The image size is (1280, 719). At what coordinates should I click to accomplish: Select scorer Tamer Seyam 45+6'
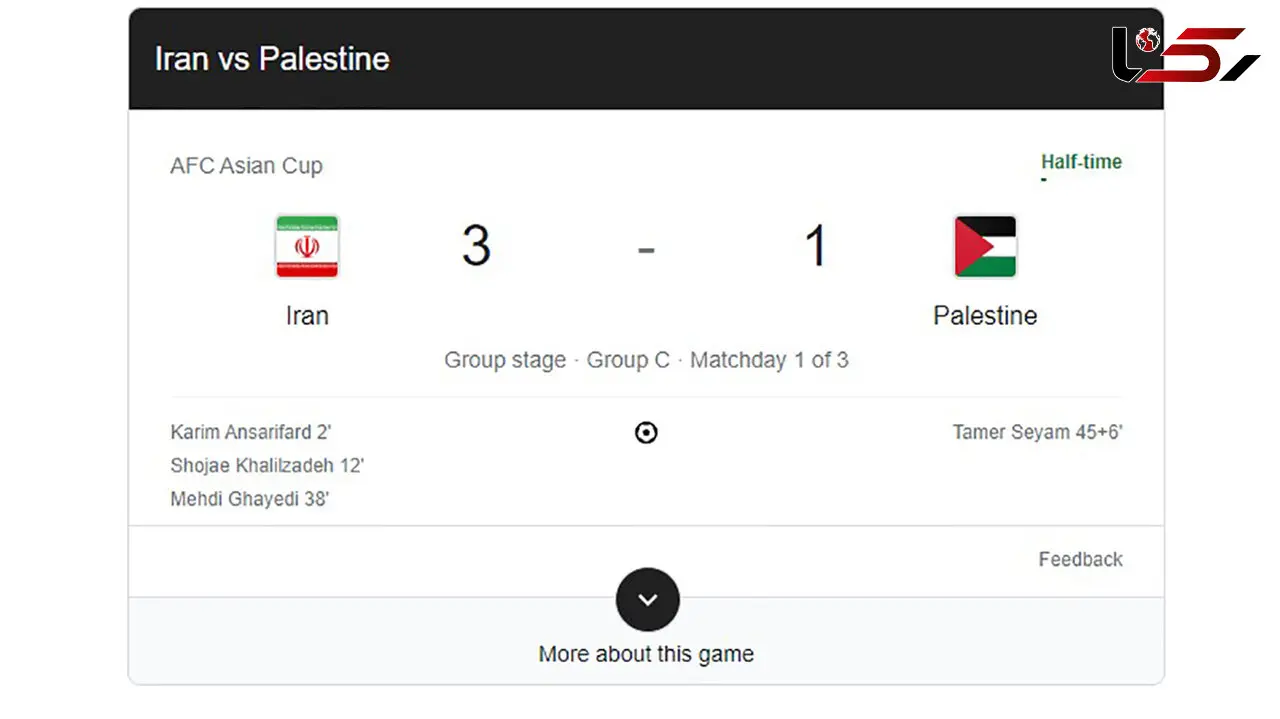tap(1037, 432)
